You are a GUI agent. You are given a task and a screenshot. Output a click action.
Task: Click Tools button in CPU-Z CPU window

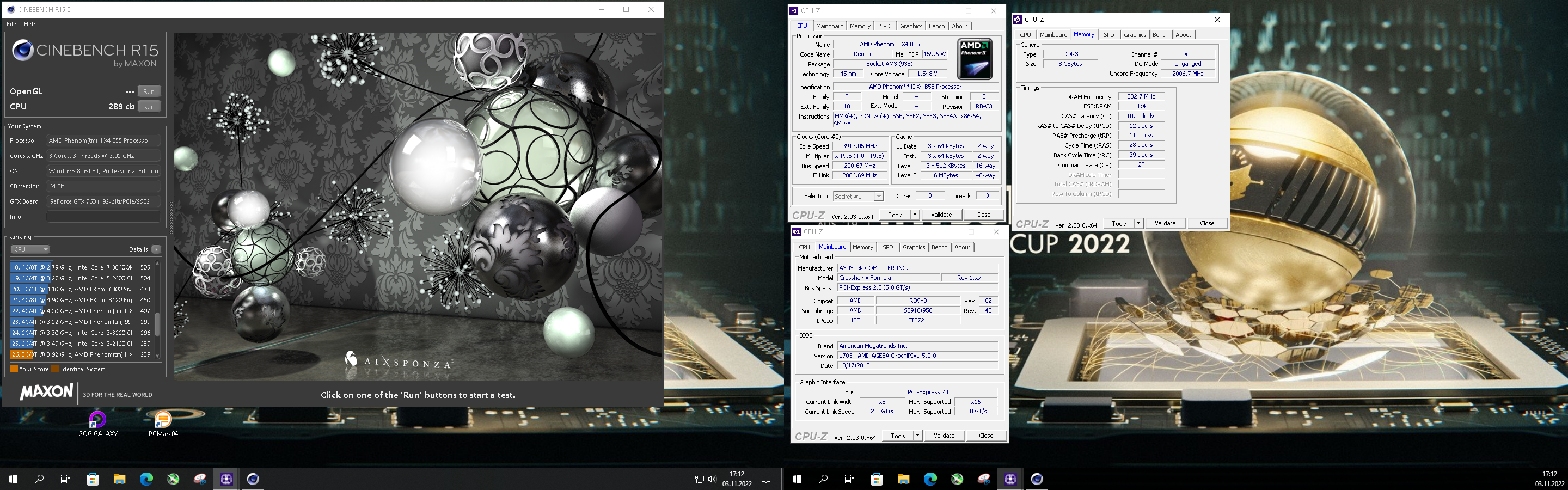(x=895, y=215)
